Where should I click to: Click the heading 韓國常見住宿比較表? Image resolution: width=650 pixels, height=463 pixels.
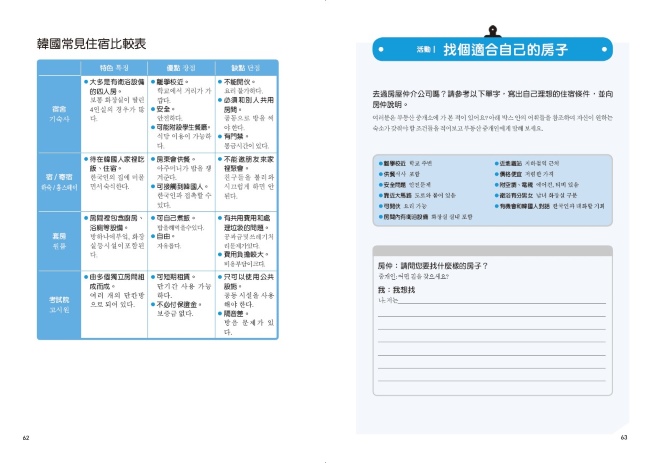(91, 44)
